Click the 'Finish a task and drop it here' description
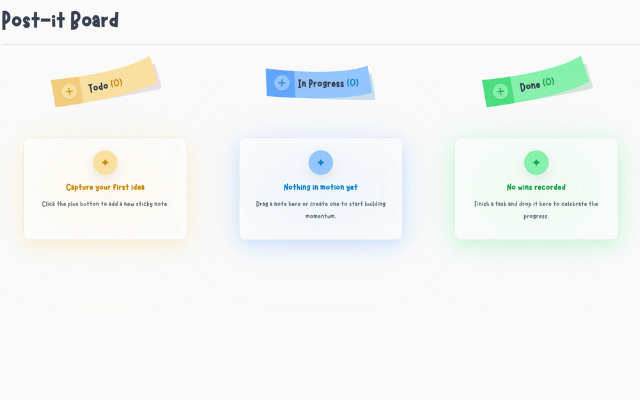The width and height of the screenshot is (640, 400). pos(536,210)
